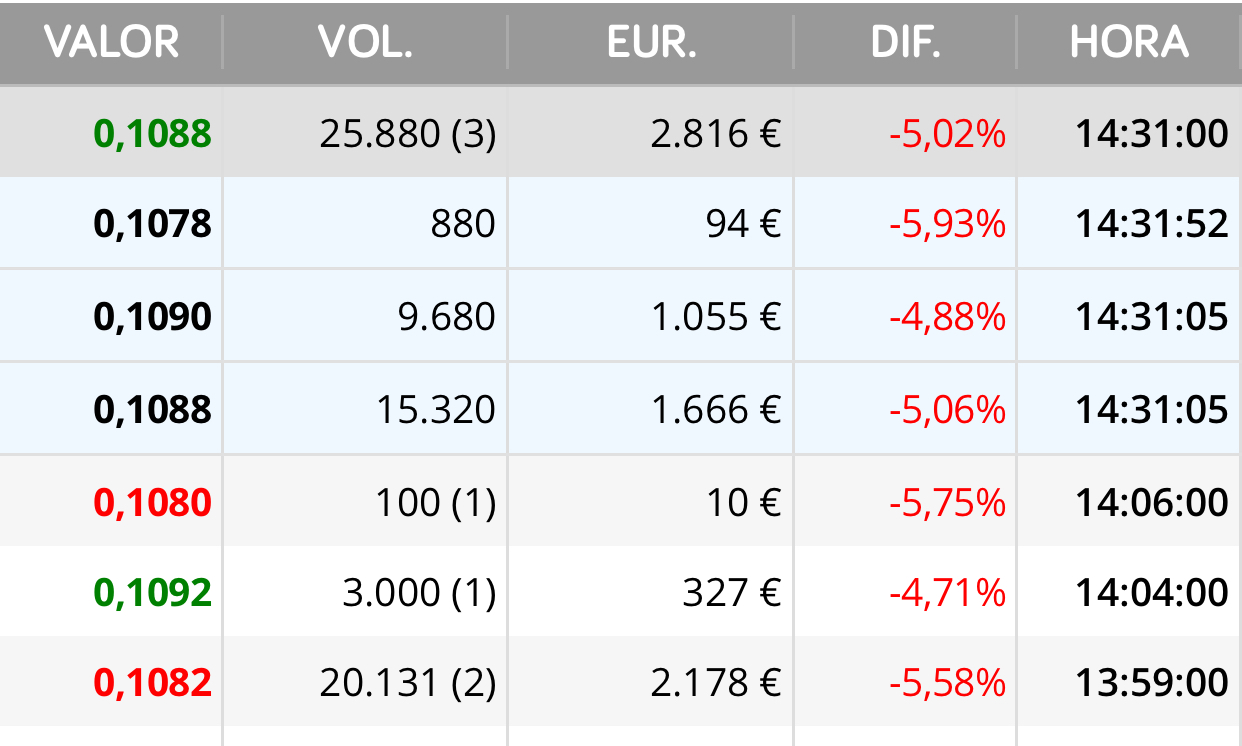This screenshot has height=746, width=1242.
Task: Sort by the DIF. column header
Action: click(906, 42)
